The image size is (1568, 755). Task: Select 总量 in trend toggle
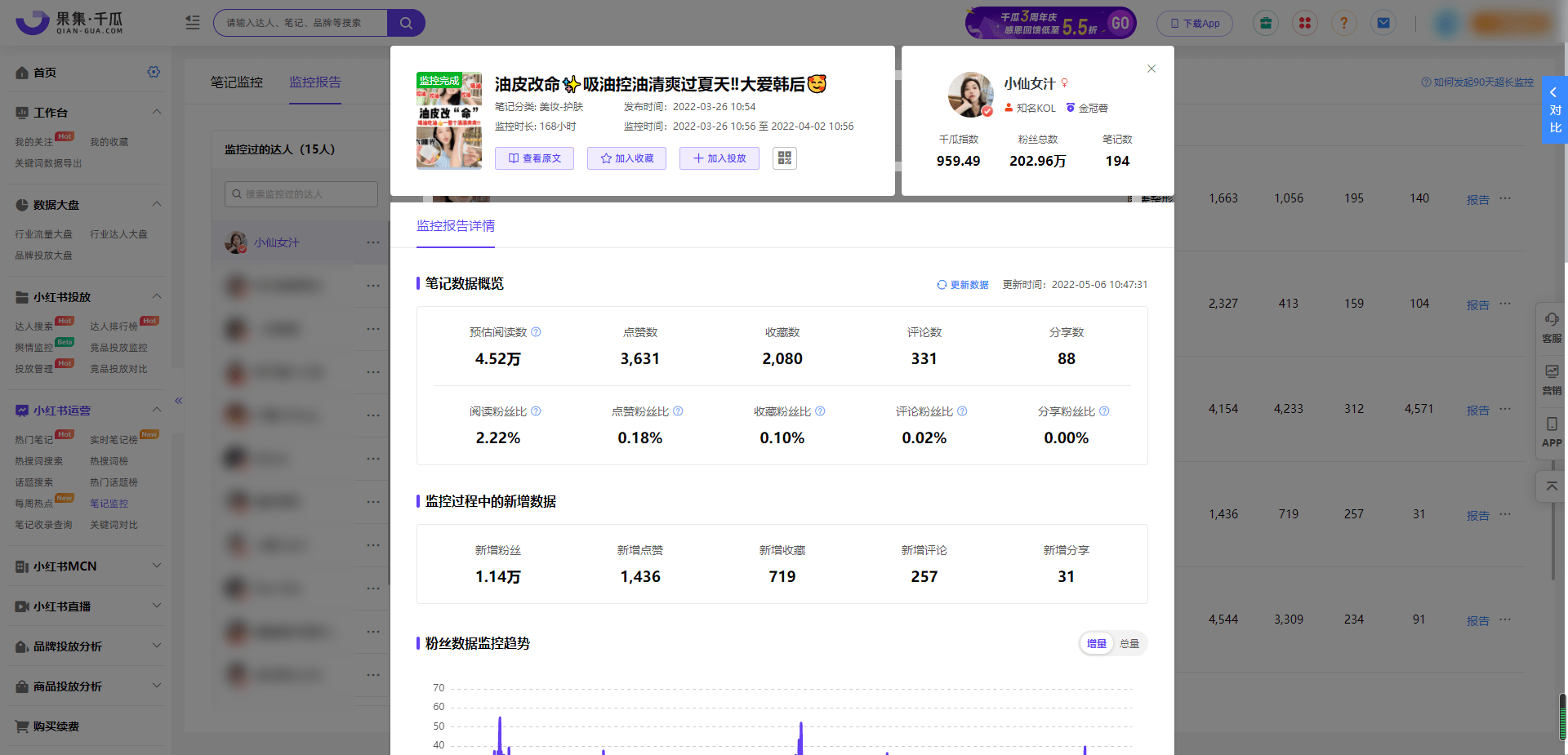click(x=1129, y=644)
